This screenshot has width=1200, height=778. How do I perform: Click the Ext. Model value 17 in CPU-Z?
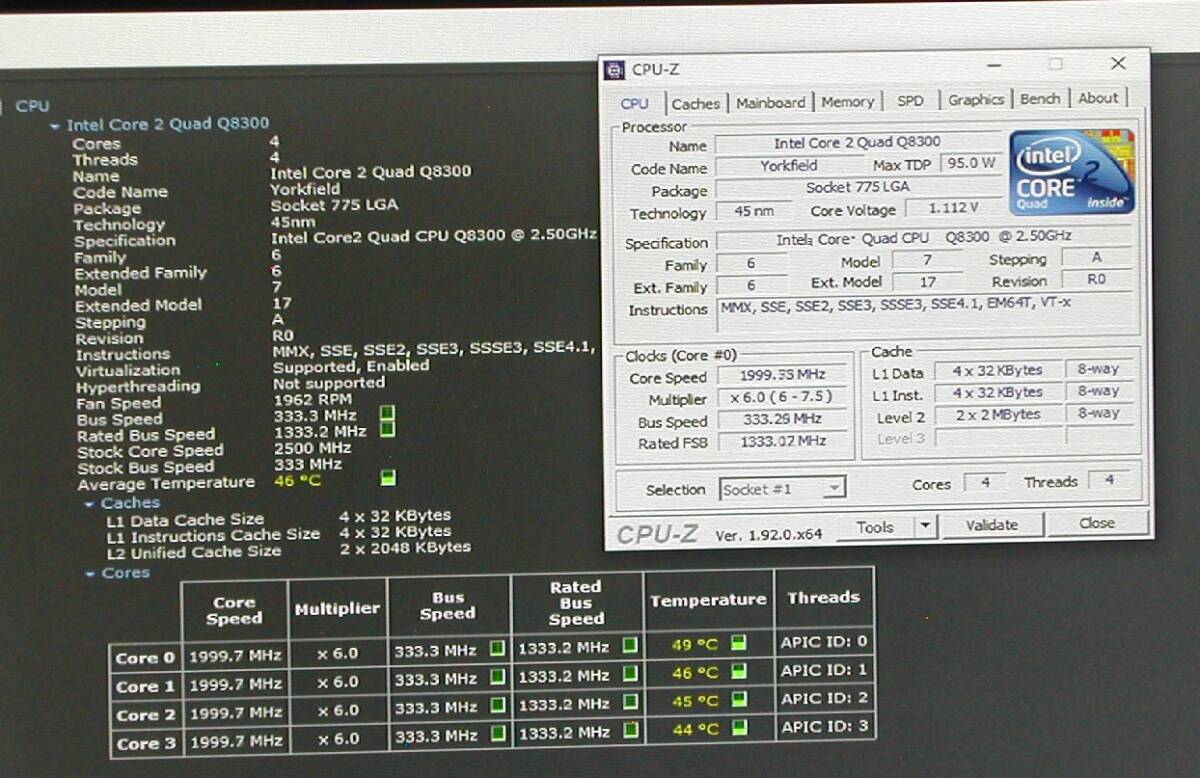(927, 283)
